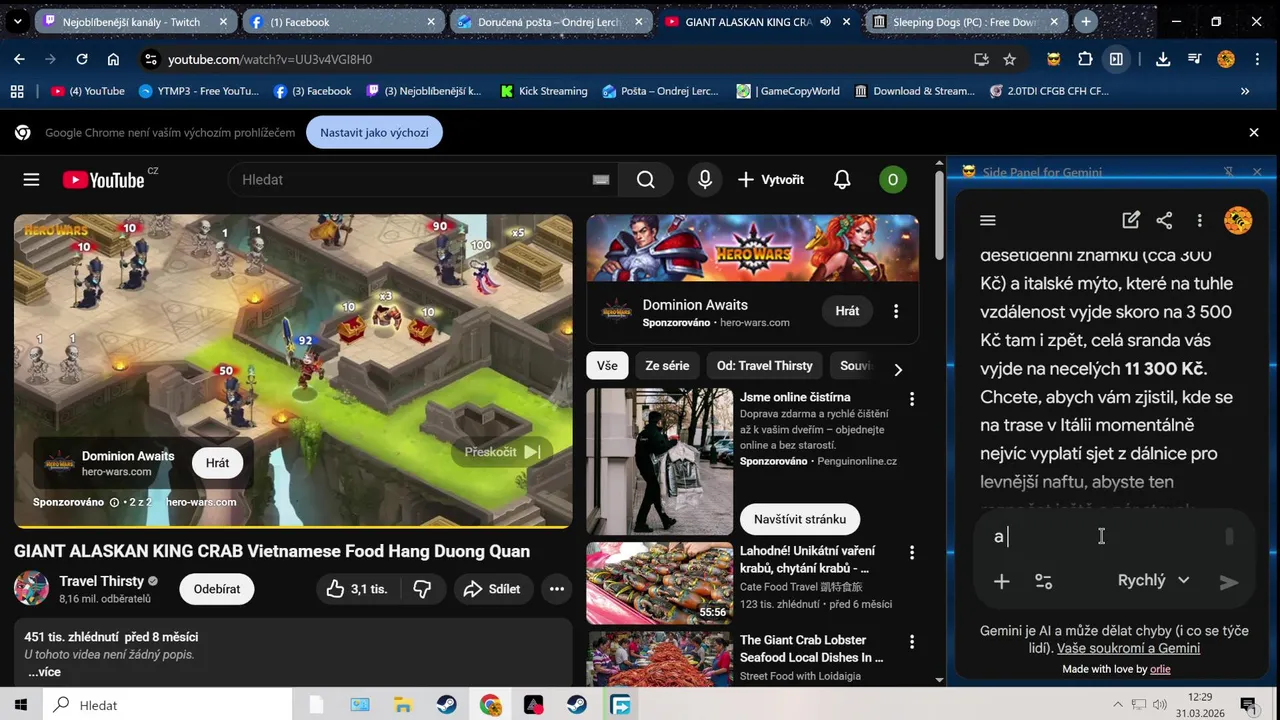Image resolution: width=1280 pixels, height=720 pixels.
Task: Open the Gemini side panel menu
Action: tap(988, 221)
